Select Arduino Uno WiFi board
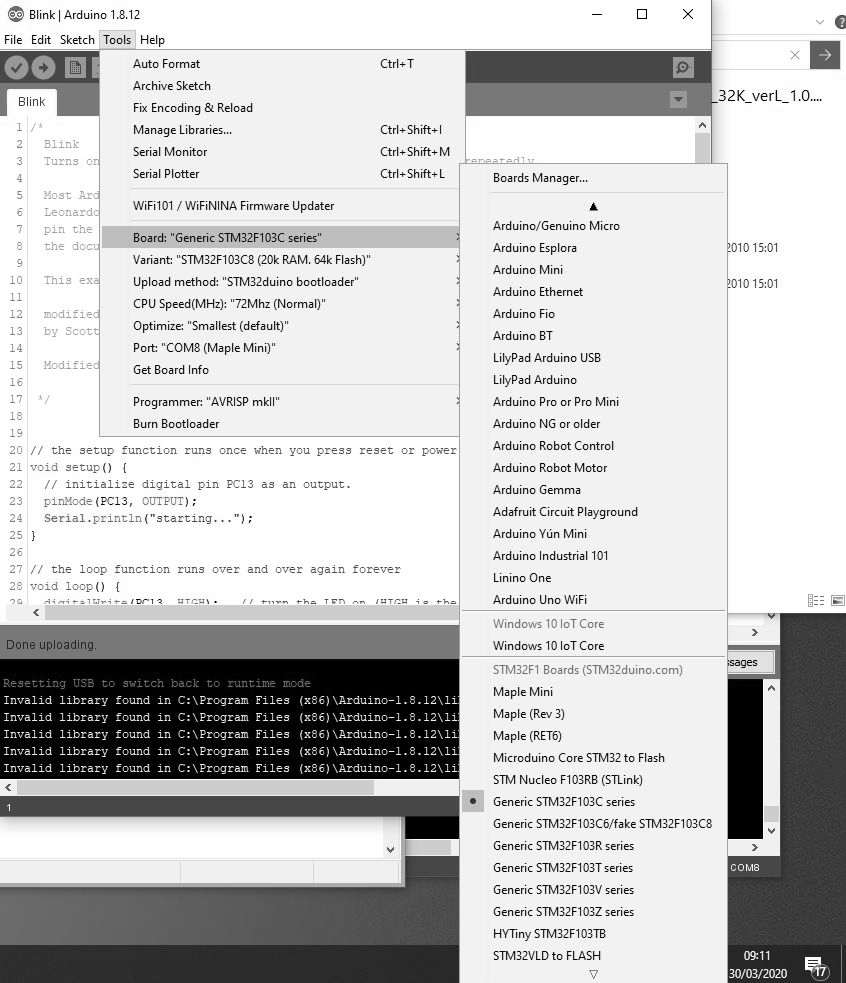This screenshot has height=983, width=846. click(593, 599)
